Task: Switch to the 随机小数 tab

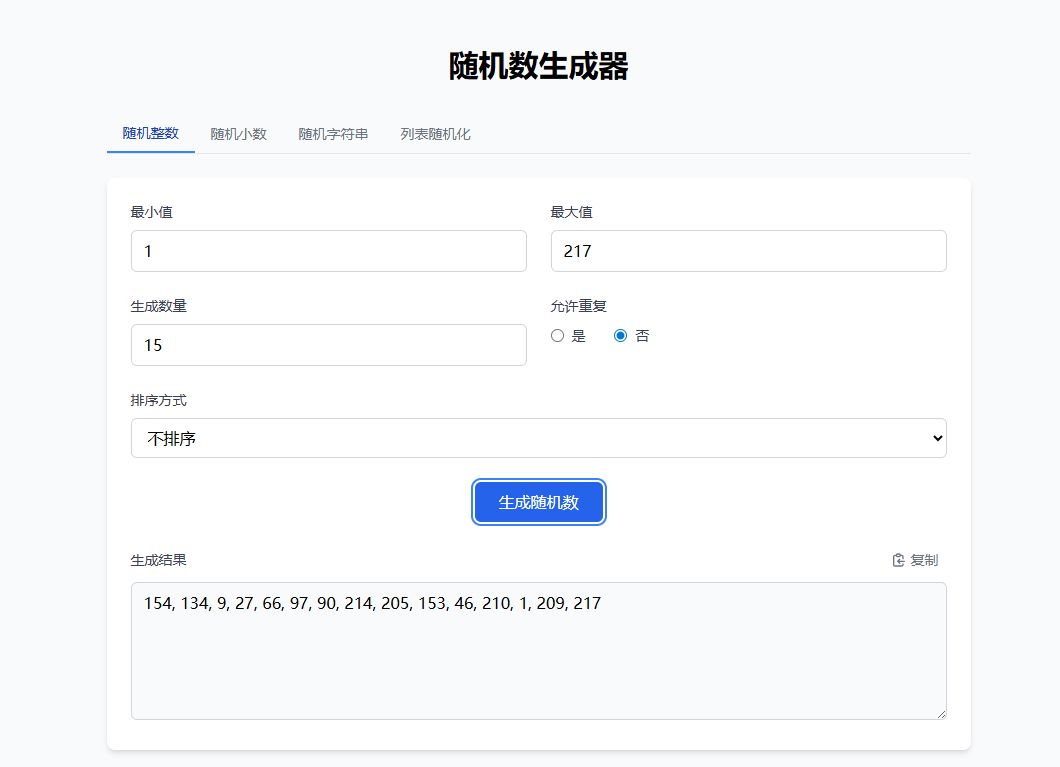Action: click(x=238, y=134)
